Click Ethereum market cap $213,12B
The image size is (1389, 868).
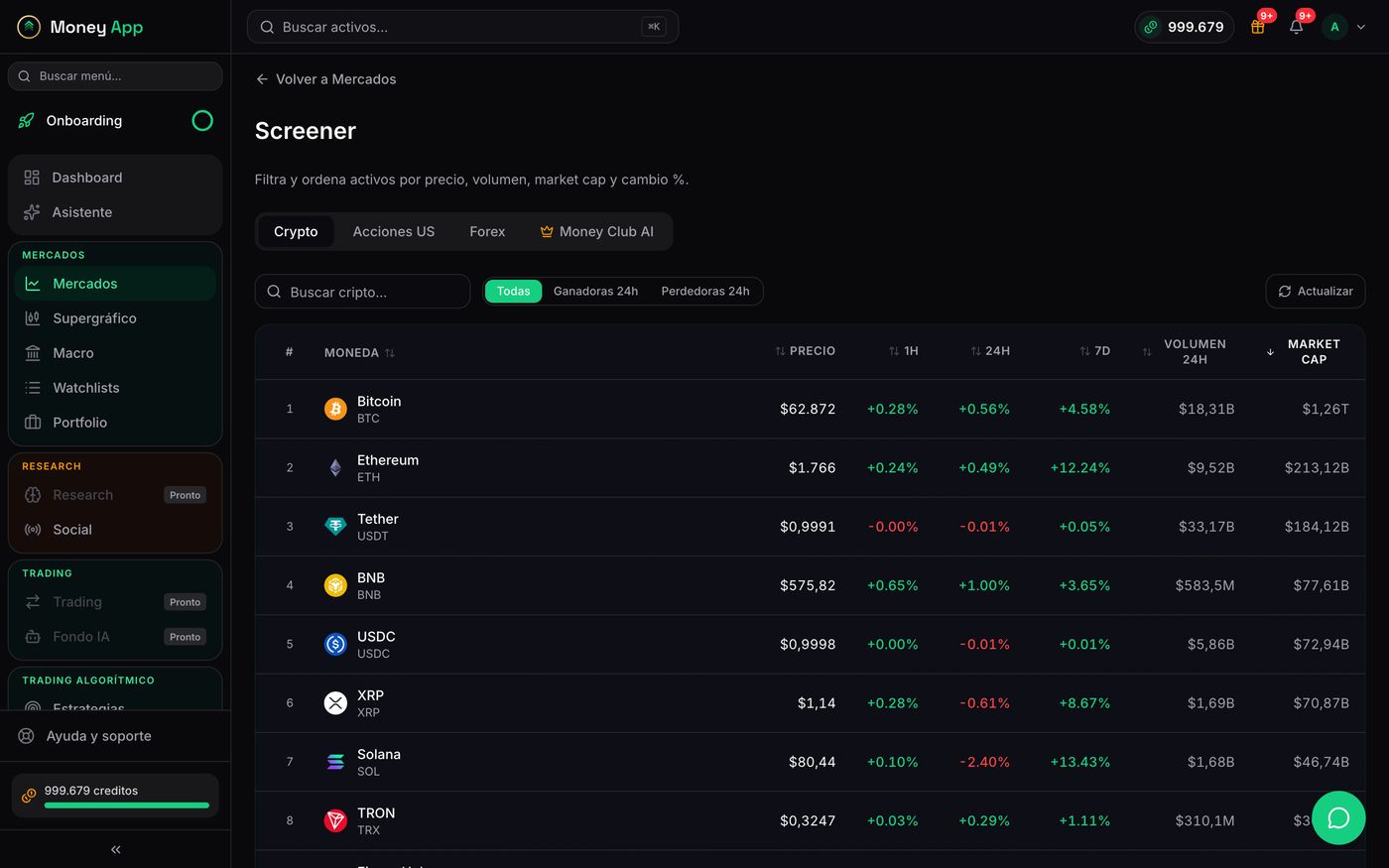click(1317, 467)
